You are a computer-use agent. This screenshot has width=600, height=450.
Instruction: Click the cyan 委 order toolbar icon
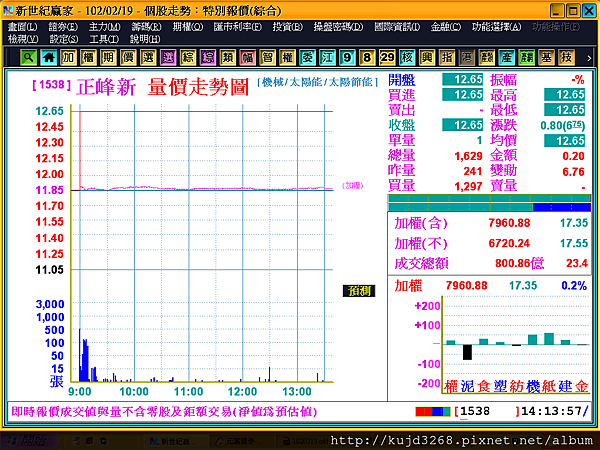click(x=307, y=58)
